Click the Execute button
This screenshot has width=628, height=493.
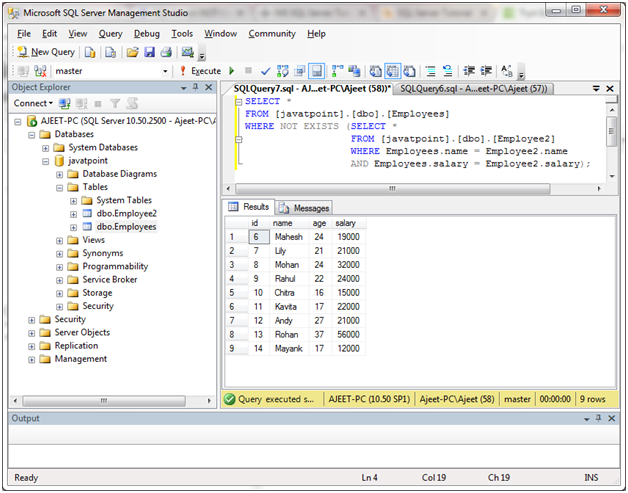[x=200, y=71]
